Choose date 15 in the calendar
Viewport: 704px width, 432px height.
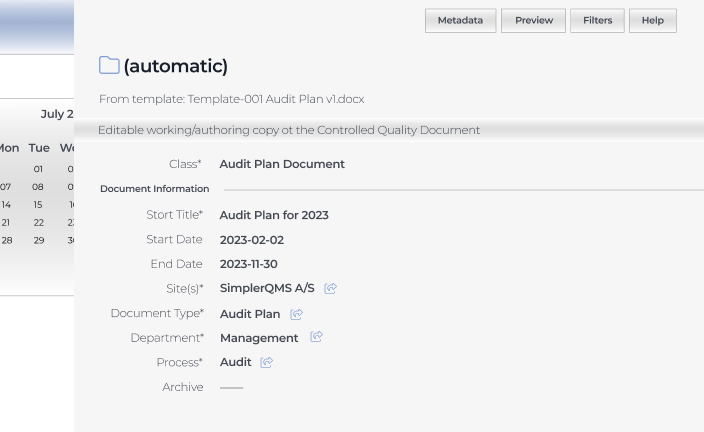tap(38, 205)
